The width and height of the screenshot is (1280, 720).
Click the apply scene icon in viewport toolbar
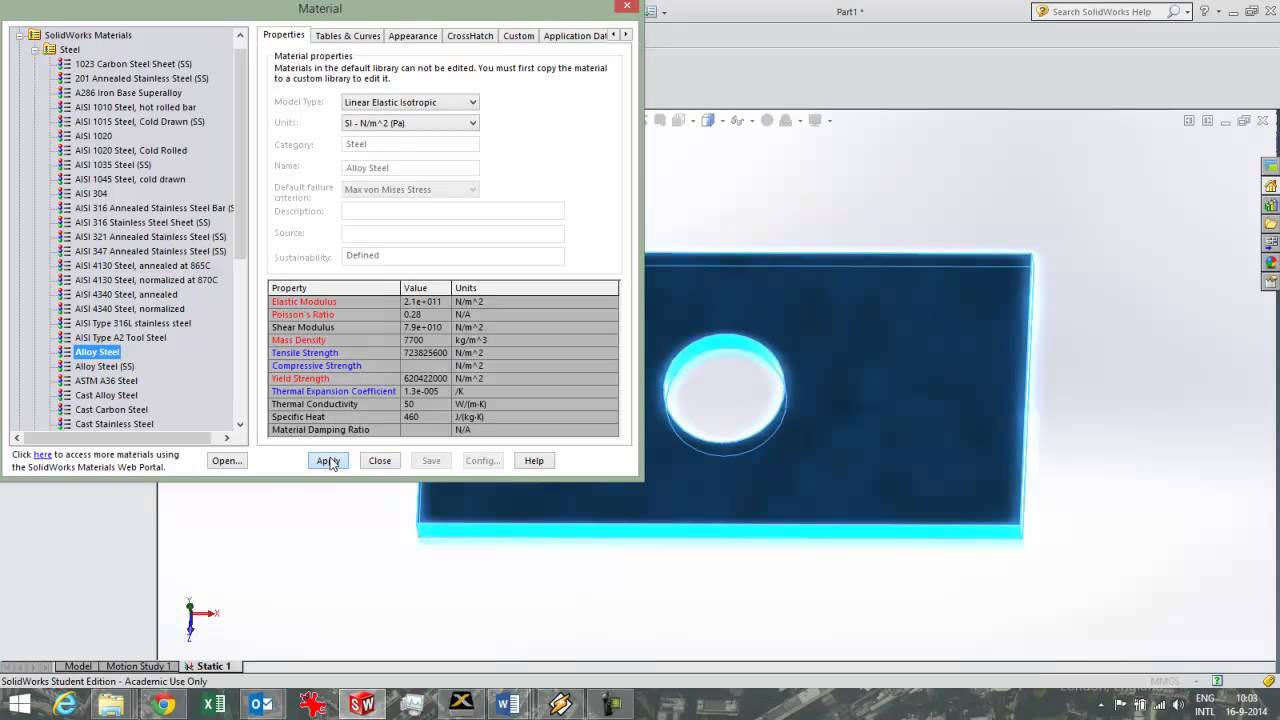(x=786, y=120)
